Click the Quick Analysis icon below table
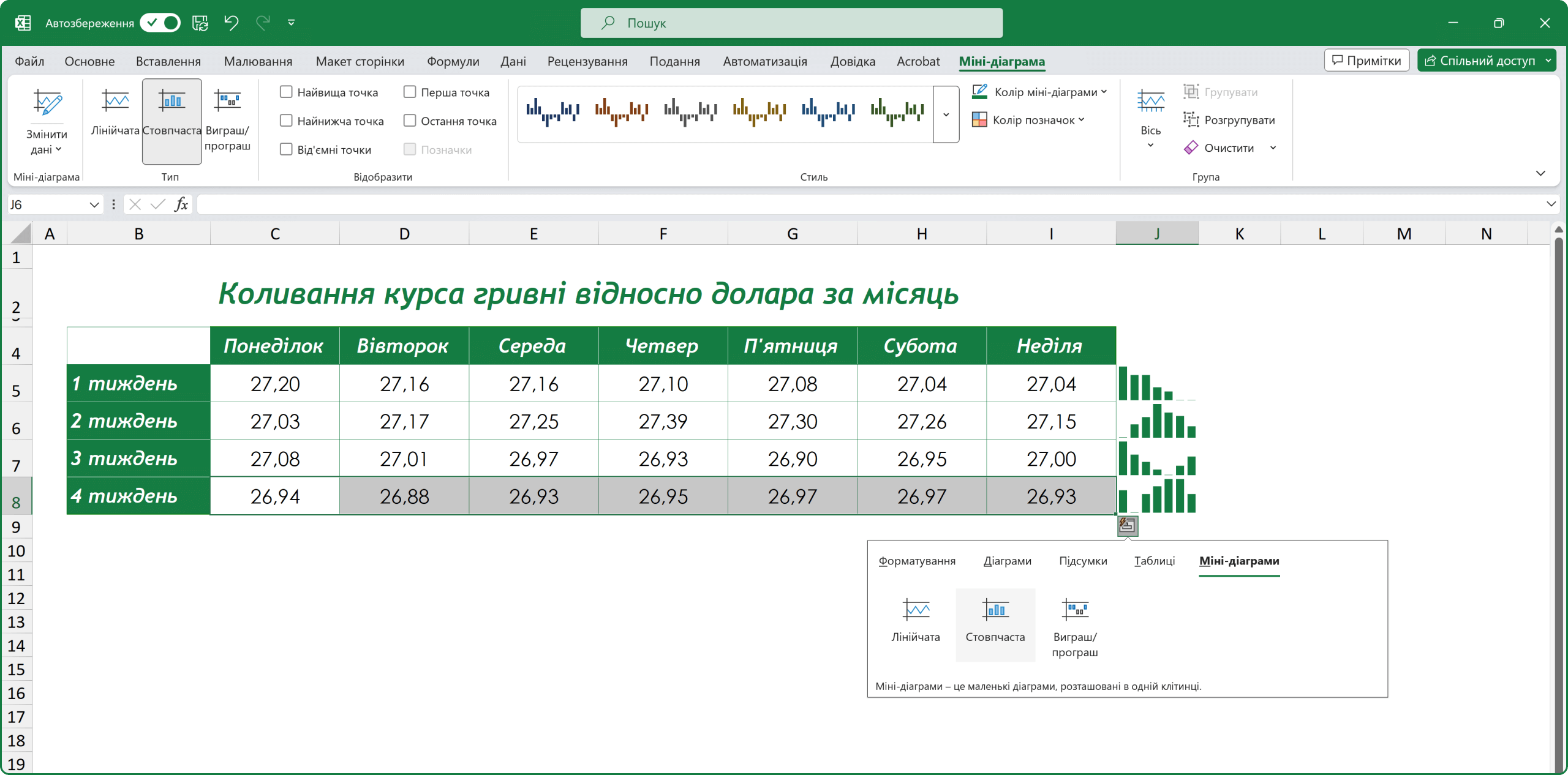Viewport: 1568px width, 775px height. tap(1128, 525)
